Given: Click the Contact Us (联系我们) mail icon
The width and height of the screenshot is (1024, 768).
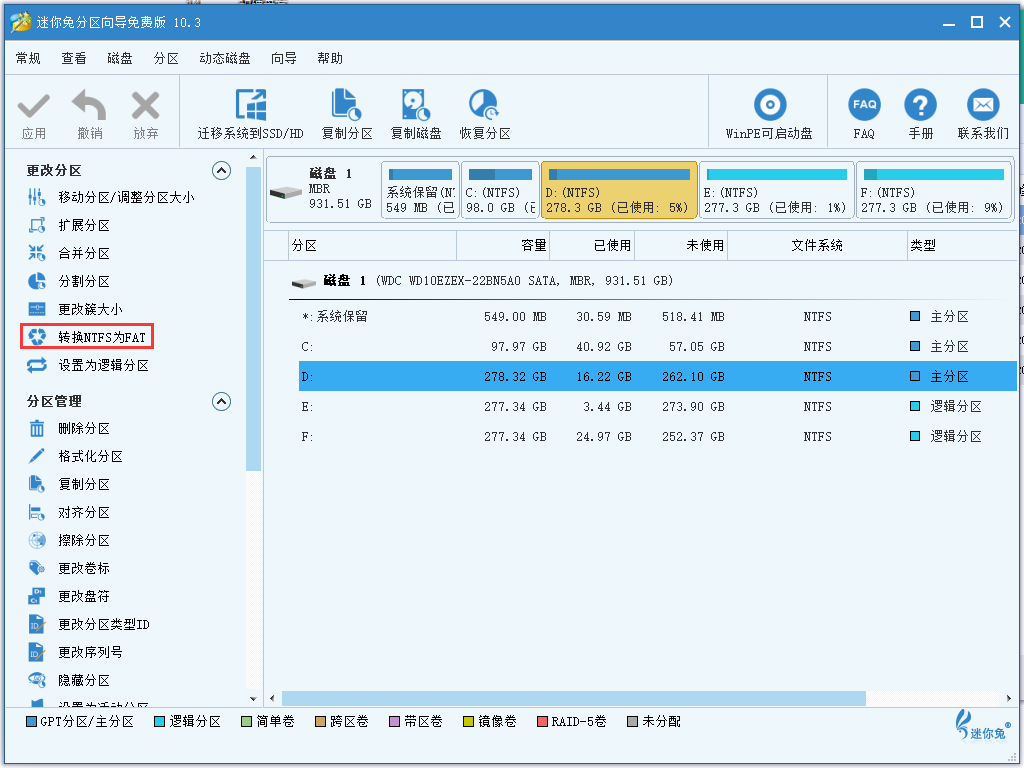Looking at the screenshot, I should (x=983, y=104).
